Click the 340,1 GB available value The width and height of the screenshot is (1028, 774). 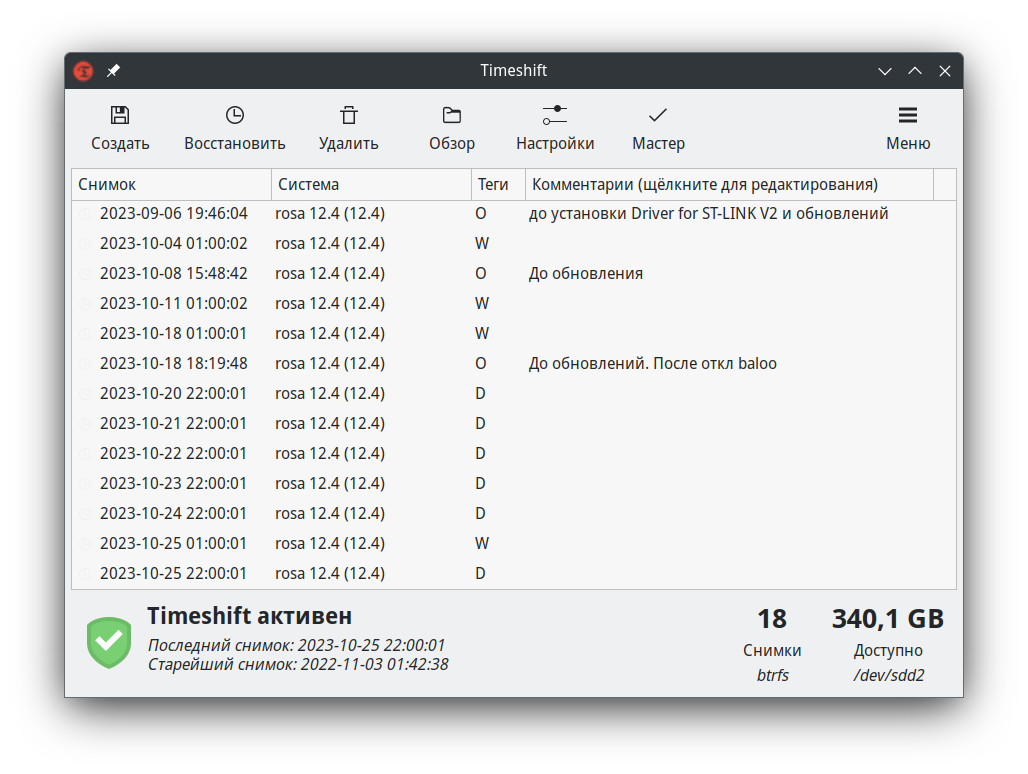tap(888, 619)
